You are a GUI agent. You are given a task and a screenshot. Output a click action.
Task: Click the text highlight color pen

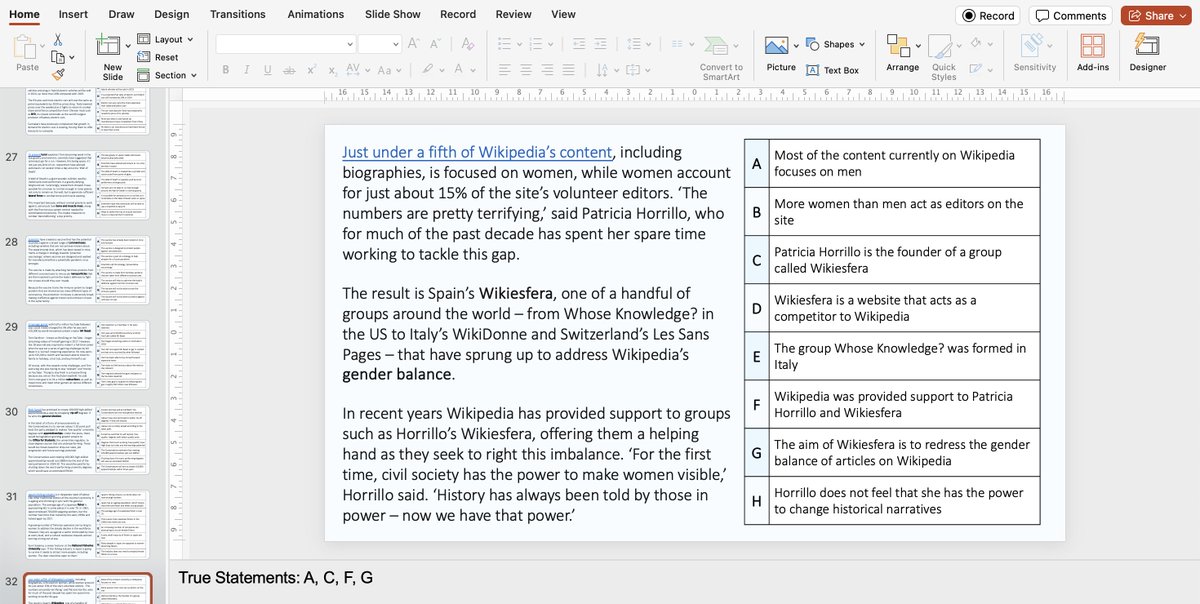(430, 70)
